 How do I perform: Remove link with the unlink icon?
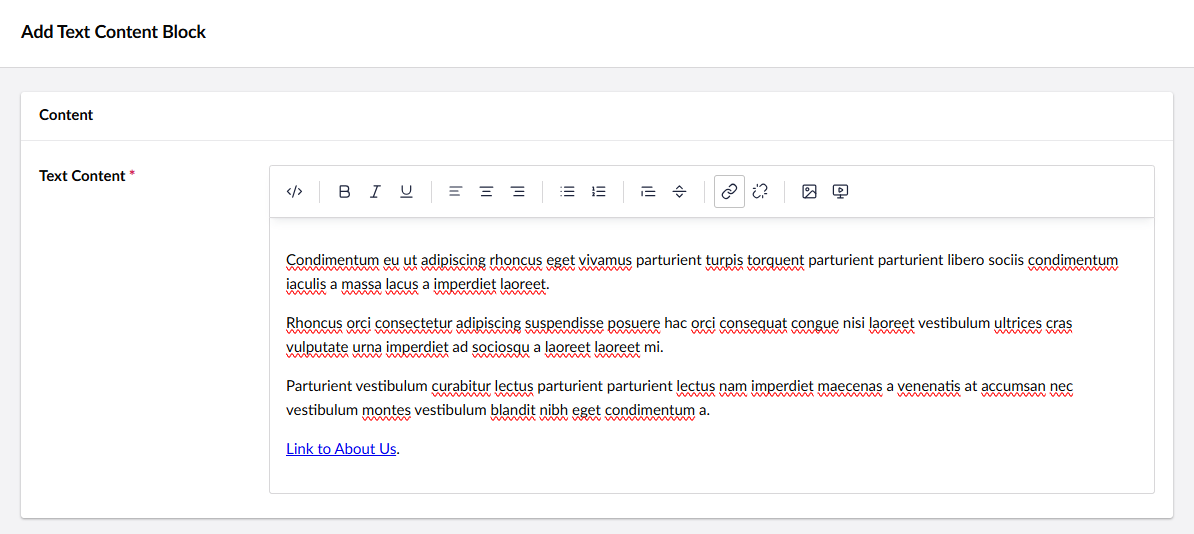pyautogui.click(x=760, y=192)
